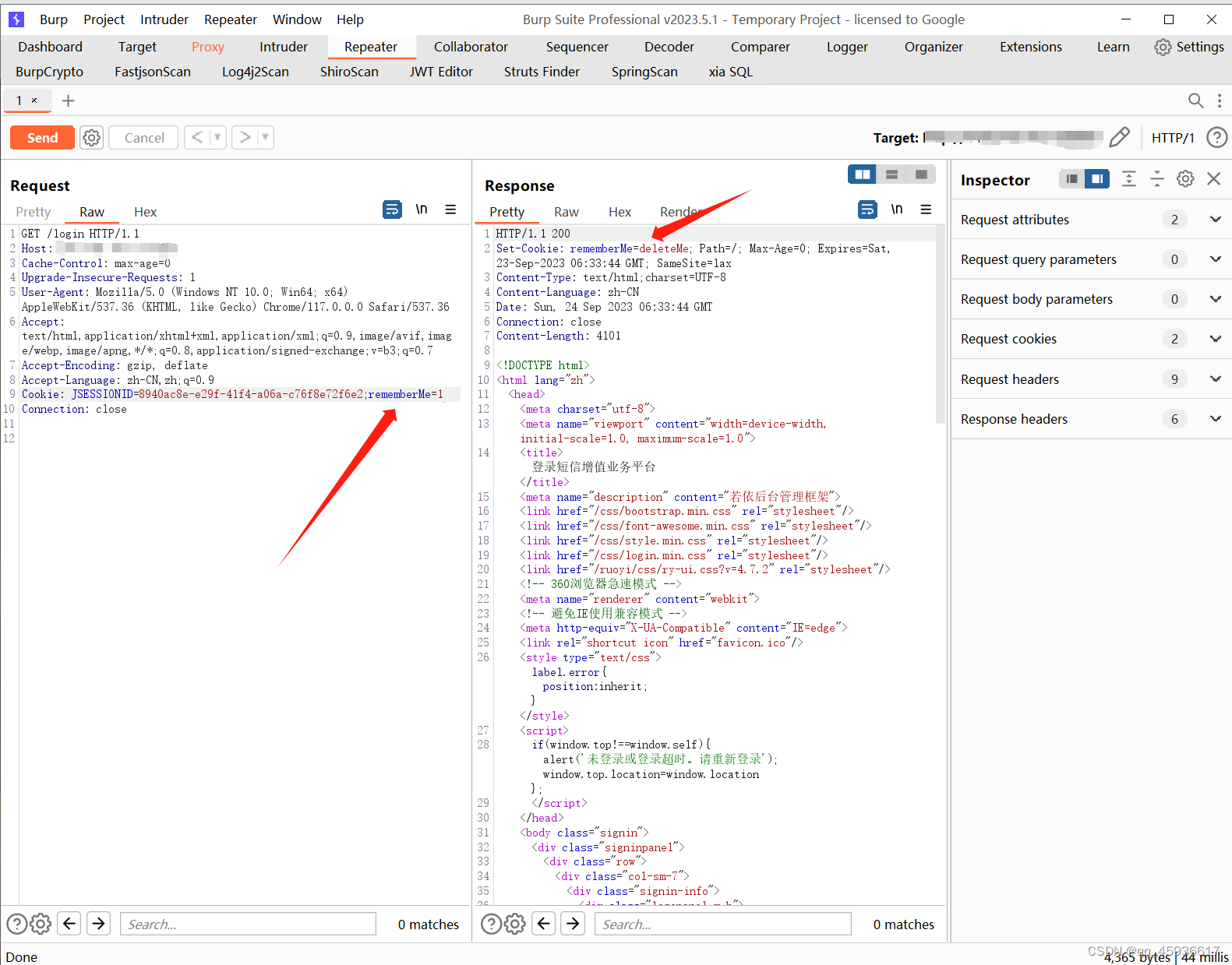Open the Repeater search magnifier
The image size is (1232, 965).
click(x=1195, y=100)
